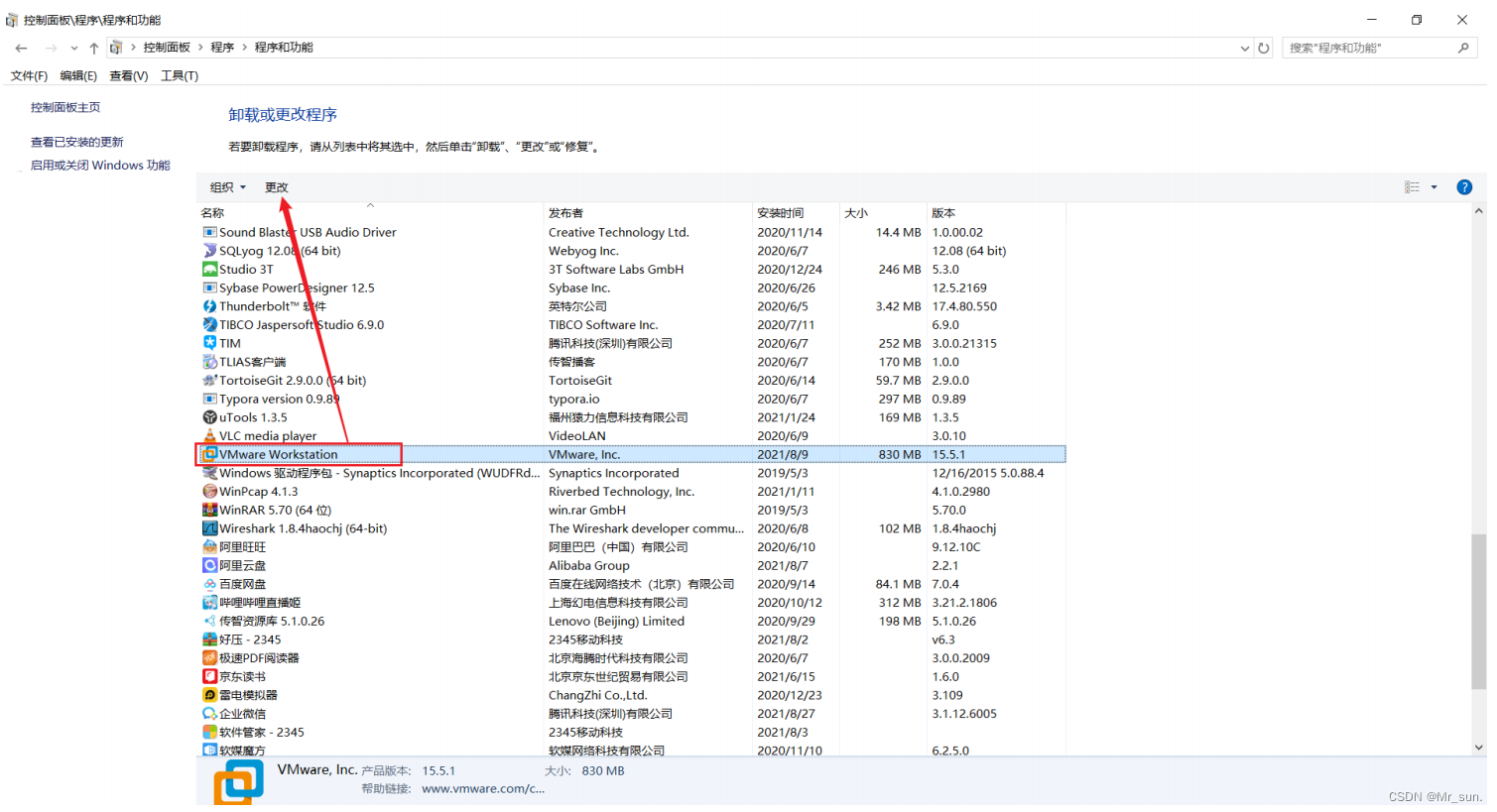Image resolution: width=1497 pixels, height=812 pixels.
Task: Click the 程序和功能 breadcrumb item
Action: 284,48
